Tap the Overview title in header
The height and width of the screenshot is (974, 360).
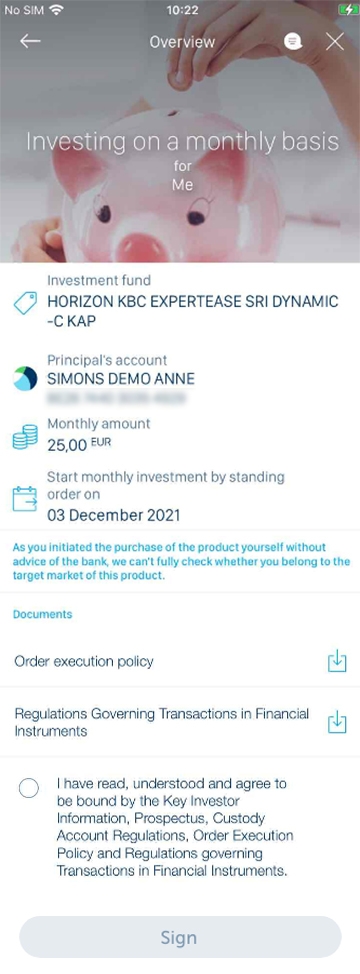click(x=182, y=42)
